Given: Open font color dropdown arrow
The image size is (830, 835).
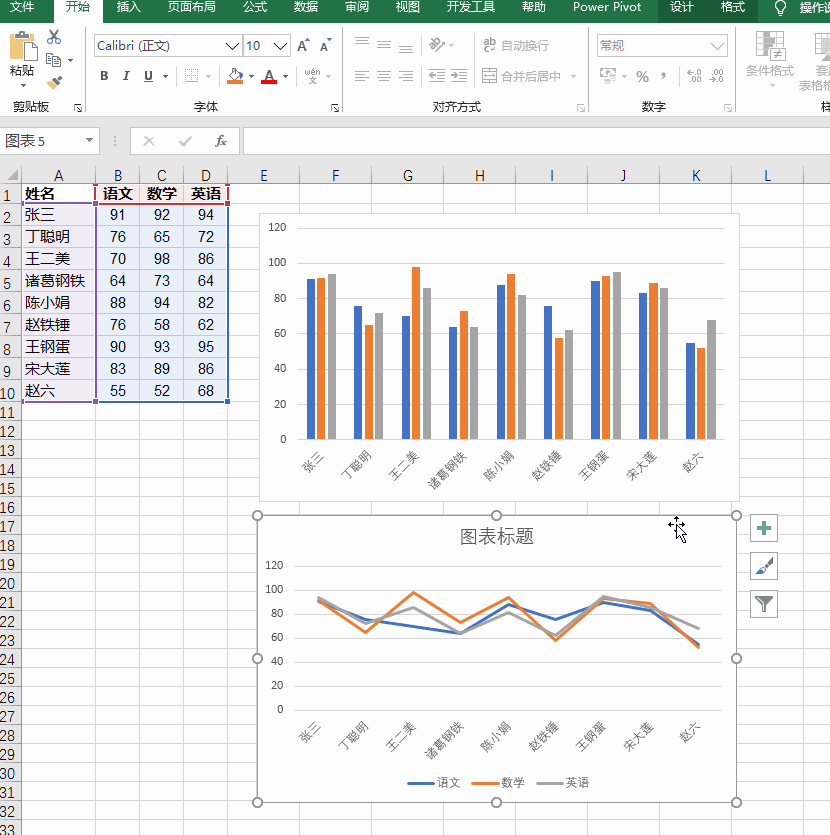Looking at the screenshot, I should point(286,77).
